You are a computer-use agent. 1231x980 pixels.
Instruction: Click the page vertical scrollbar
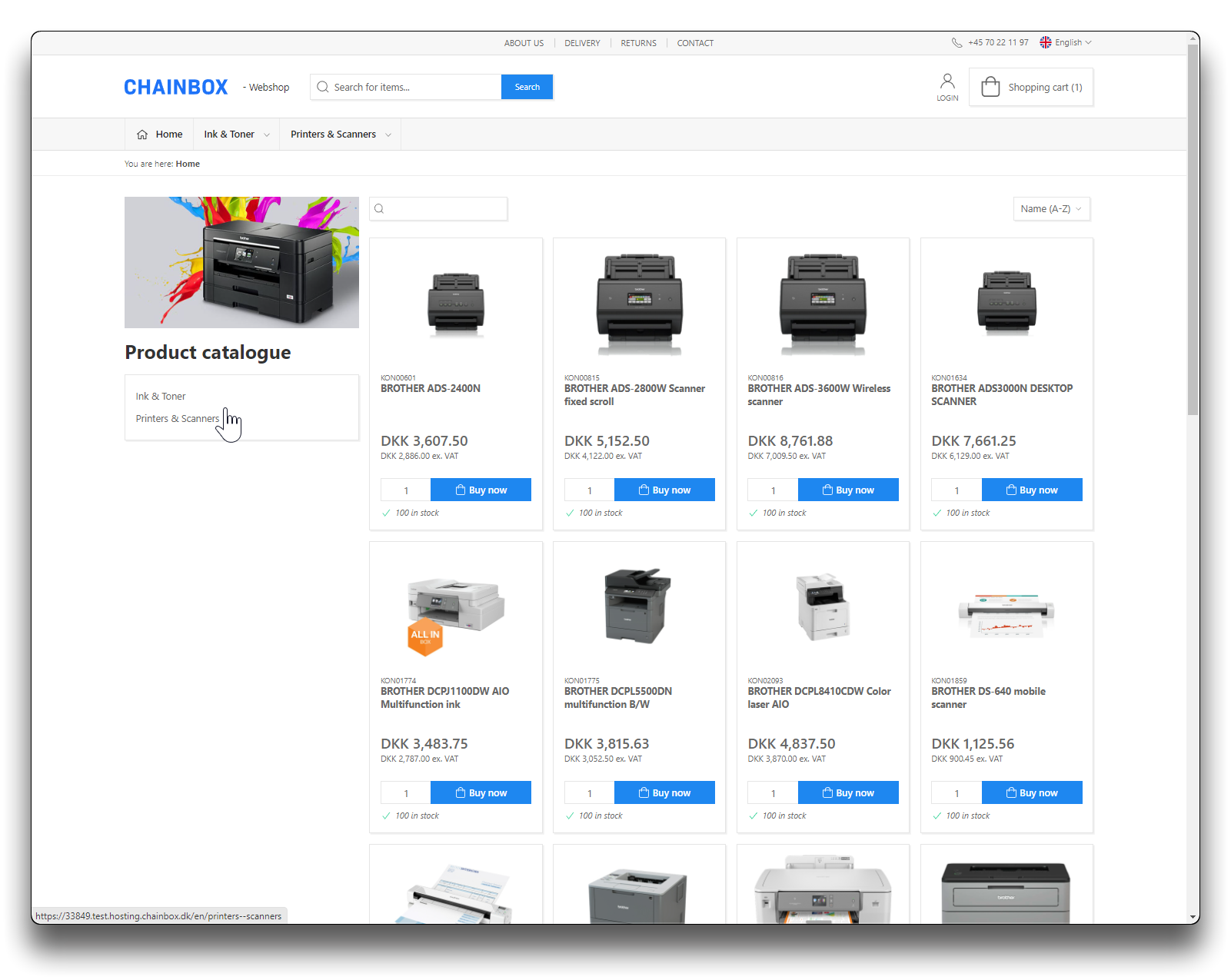click(x=1193, y=231)
